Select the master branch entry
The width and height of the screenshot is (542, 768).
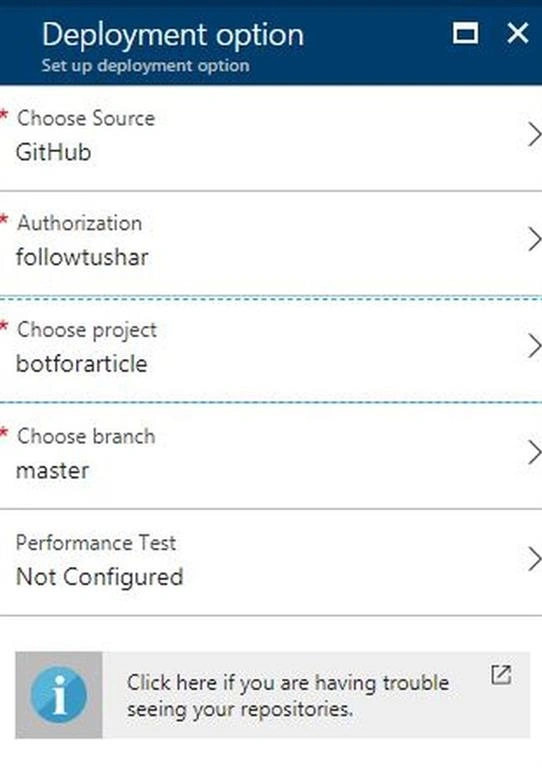pos(52,471)
